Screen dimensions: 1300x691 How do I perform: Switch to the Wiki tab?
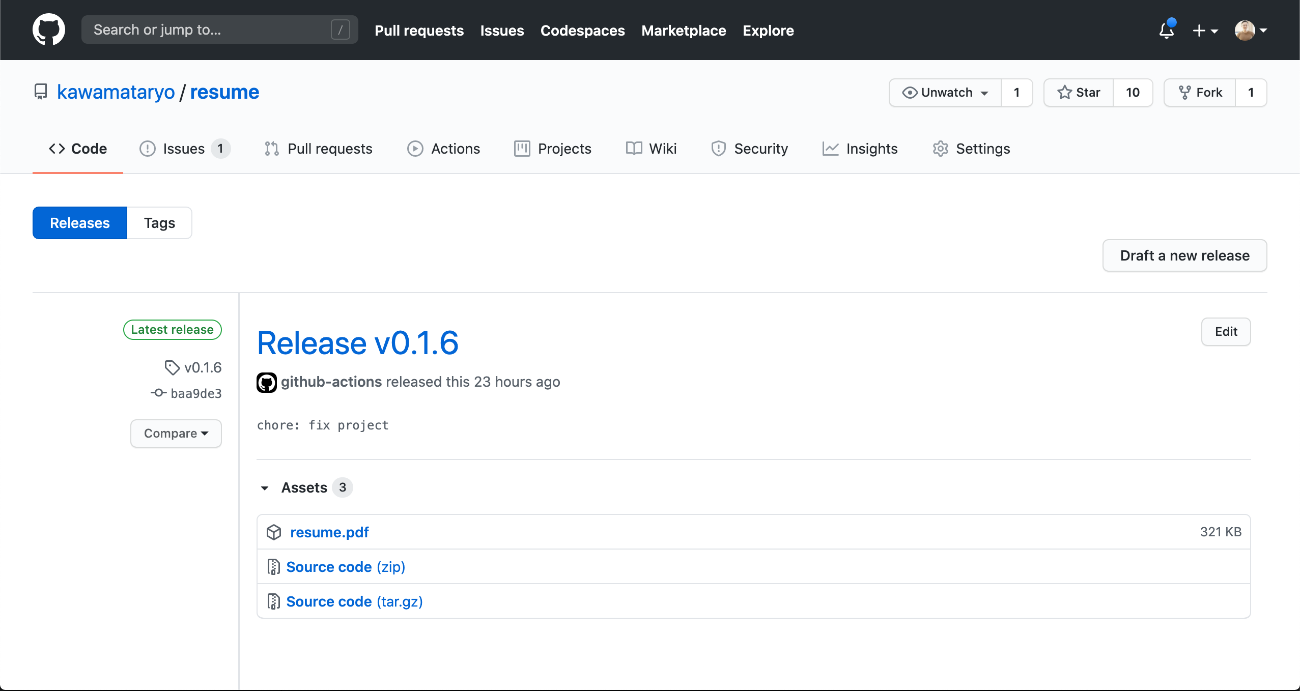coord(651,148)
